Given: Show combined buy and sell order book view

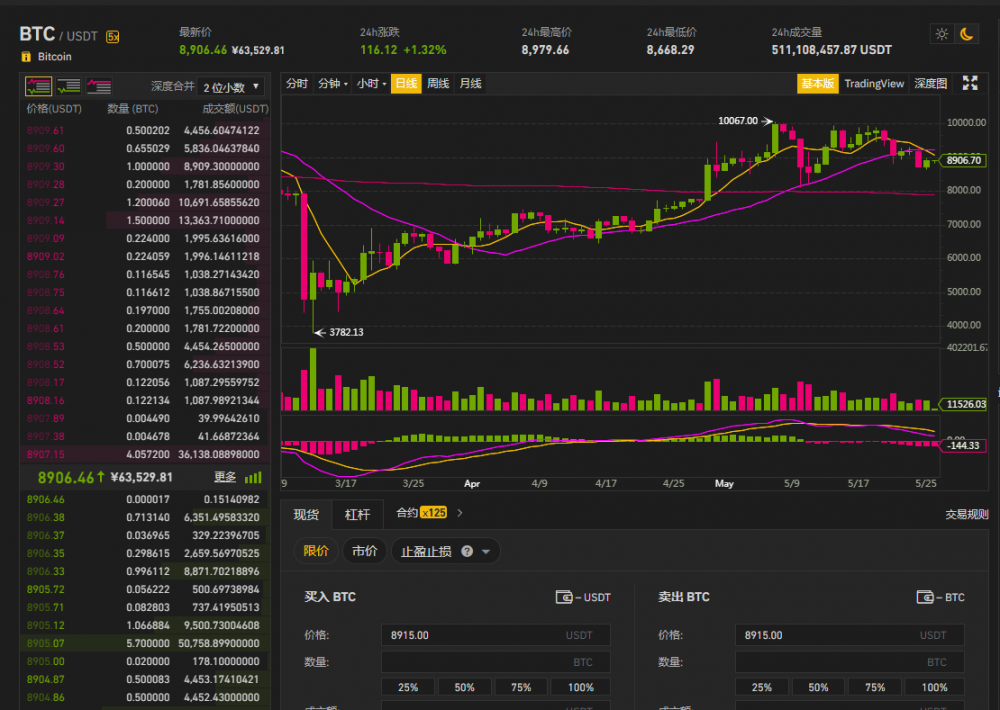Looking at the screenshot, I should (38, 86).
